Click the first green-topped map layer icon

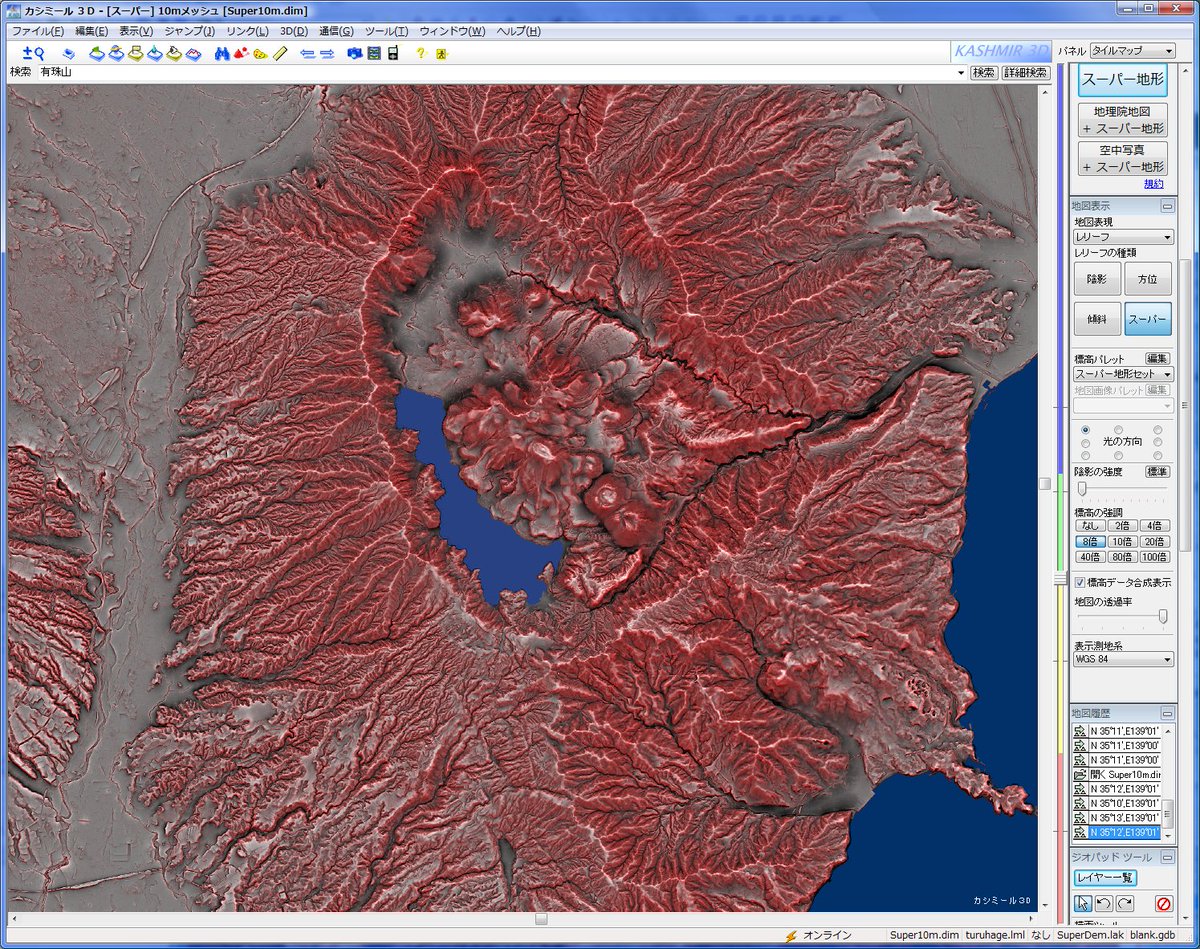[97, 53]
